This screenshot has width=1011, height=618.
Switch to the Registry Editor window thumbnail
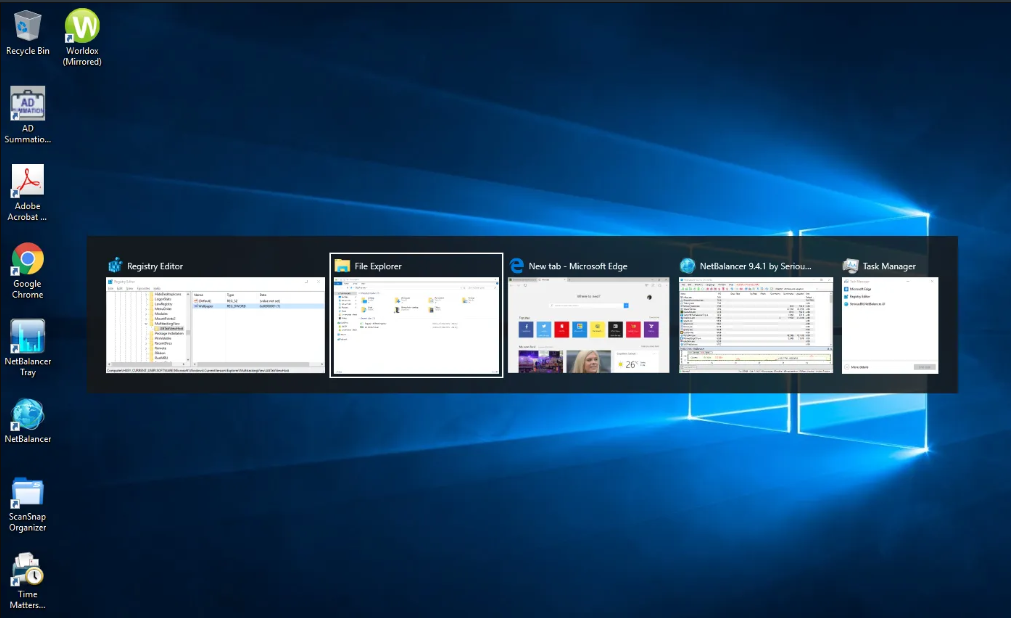(215, 325)
